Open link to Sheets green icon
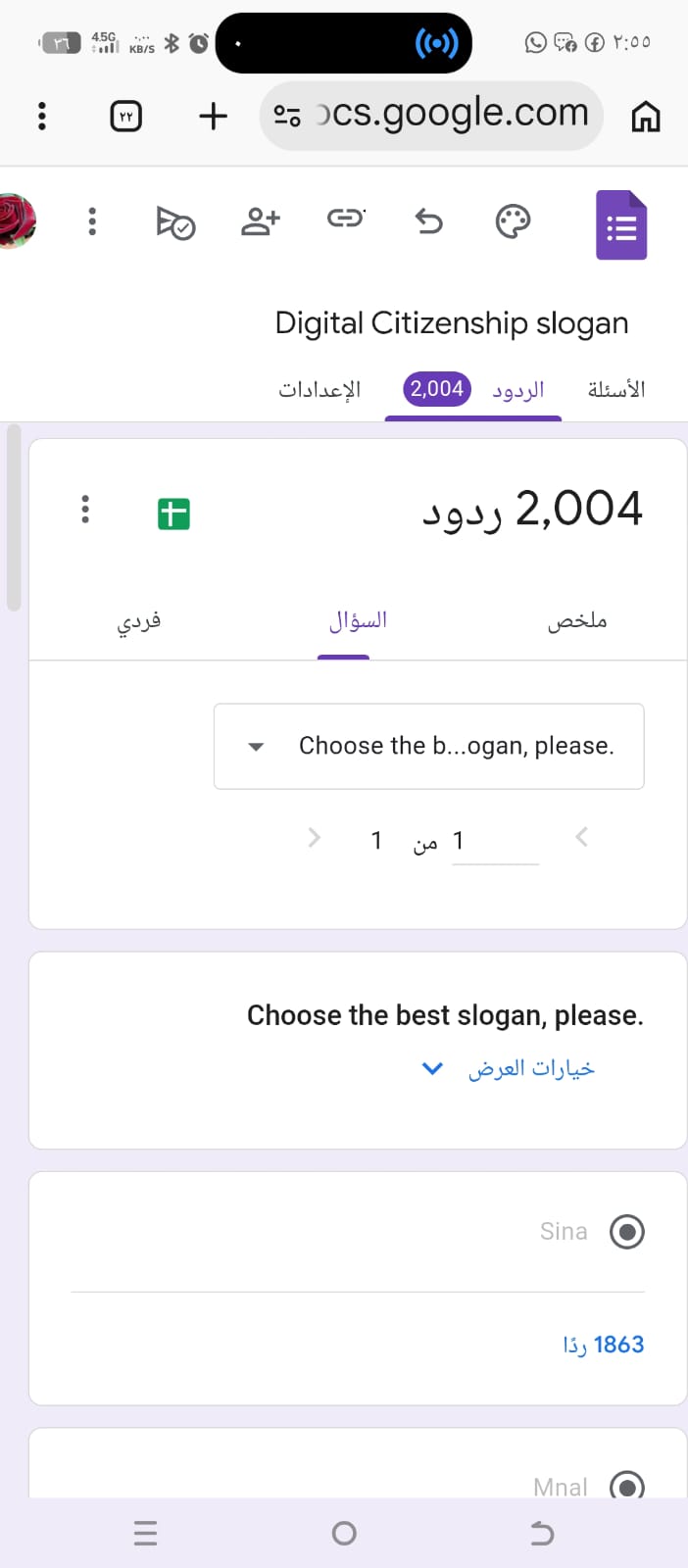This screenshot has height=1568, width=688. (x=173, y=514)
